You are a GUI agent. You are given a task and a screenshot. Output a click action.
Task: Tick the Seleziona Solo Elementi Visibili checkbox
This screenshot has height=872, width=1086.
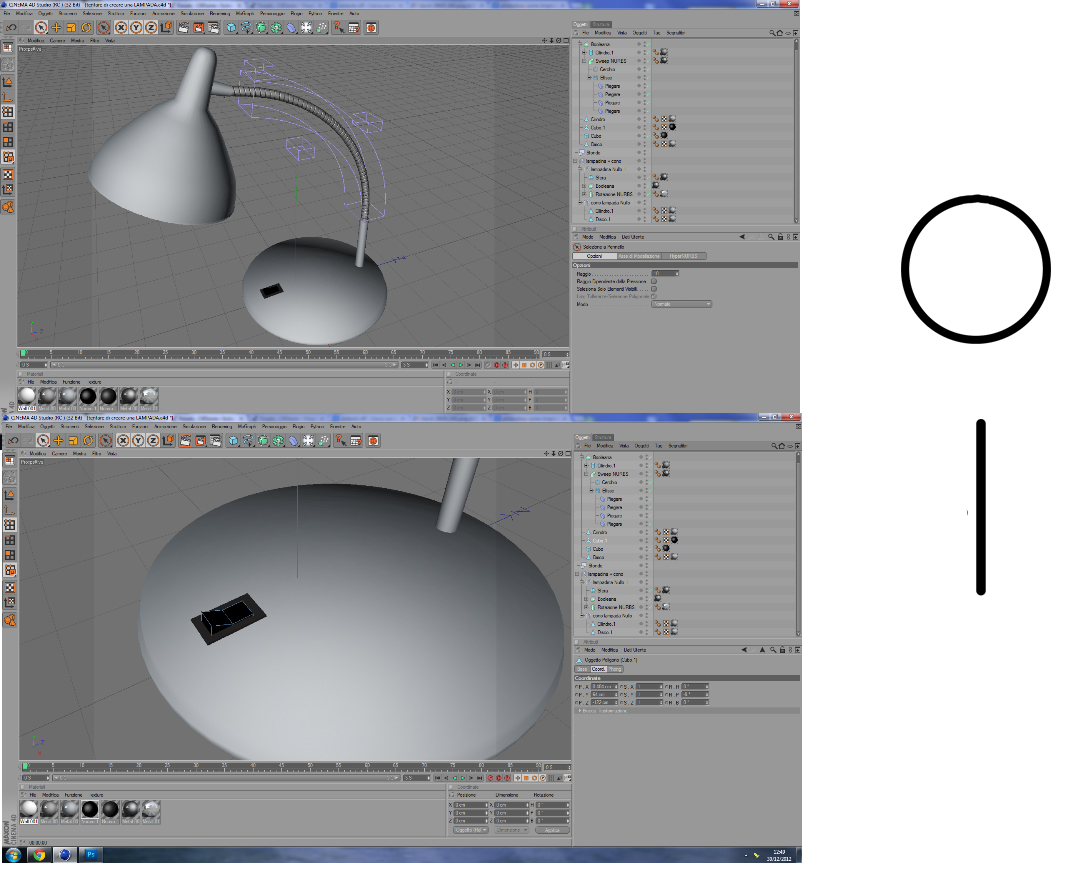tap(654, 289)
